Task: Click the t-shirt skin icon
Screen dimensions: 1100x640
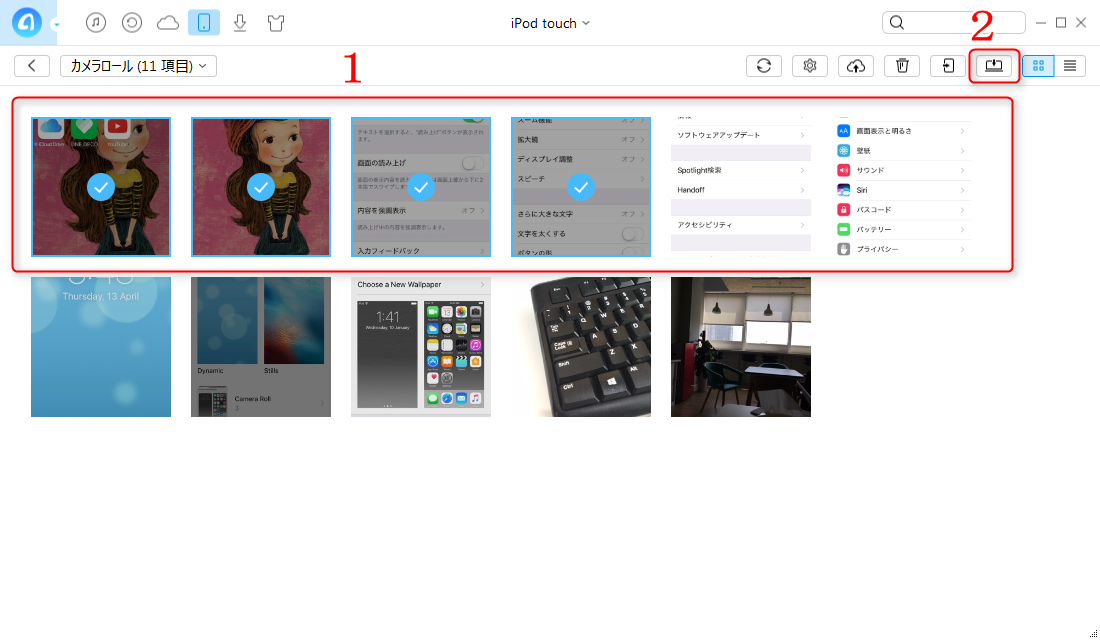Action: click(x=276, y=23)
